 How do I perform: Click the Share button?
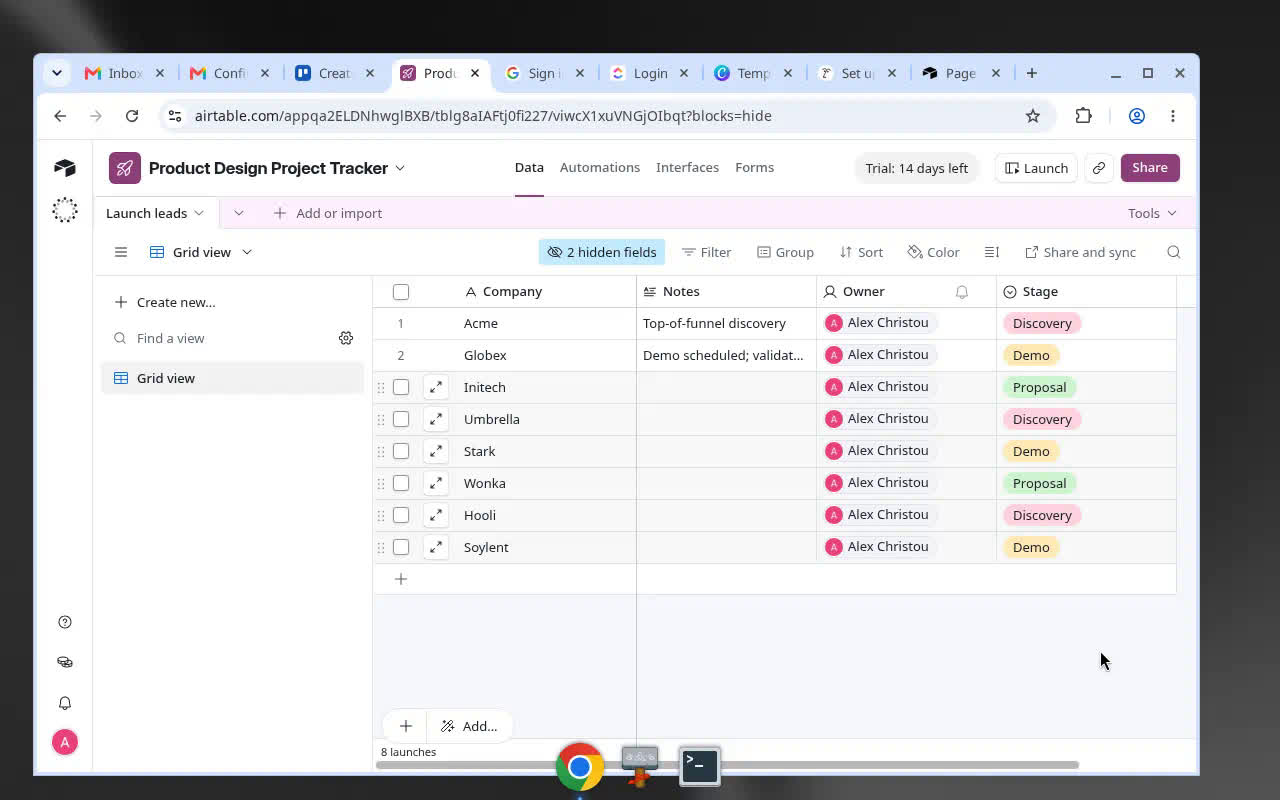1150,168
